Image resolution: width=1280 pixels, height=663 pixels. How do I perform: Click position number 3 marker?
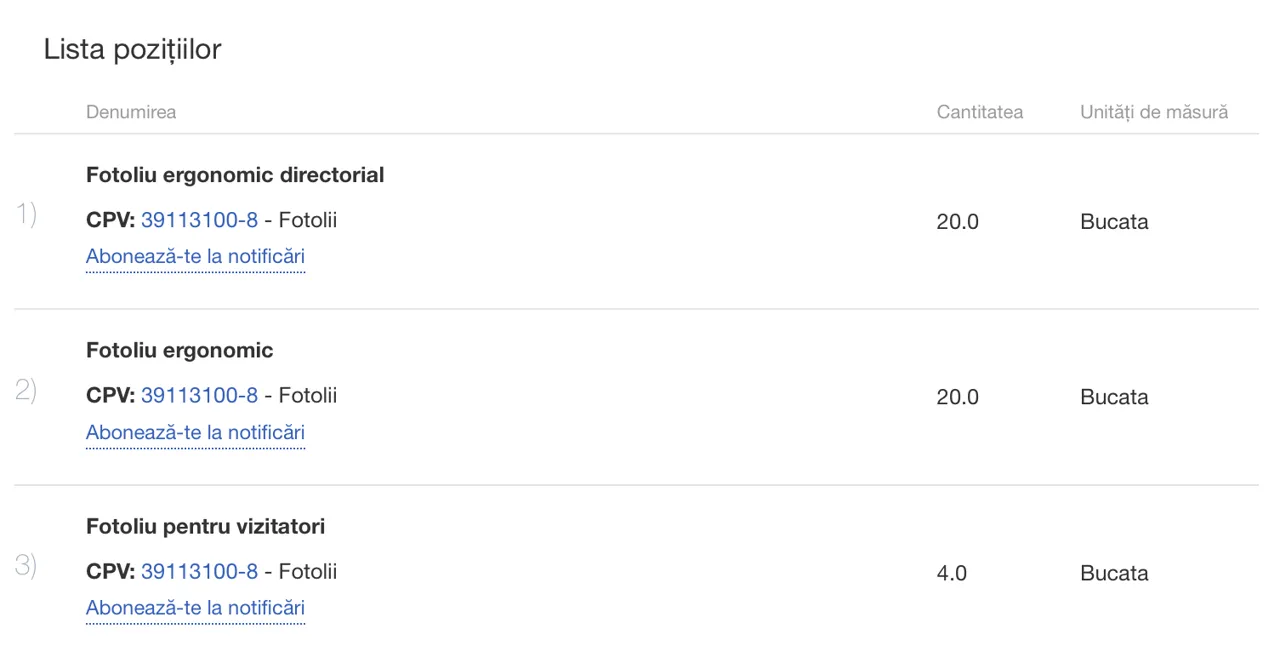[26, 566]
